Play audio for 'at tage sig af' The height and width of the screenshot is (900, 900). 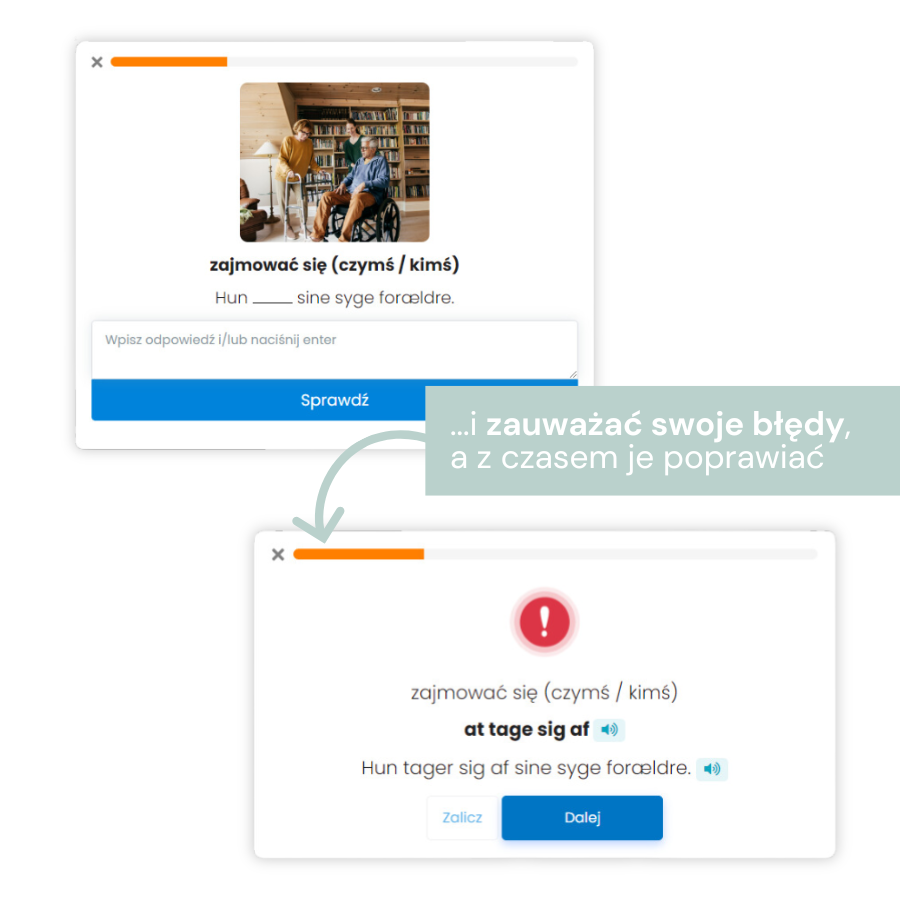point(608,730)
